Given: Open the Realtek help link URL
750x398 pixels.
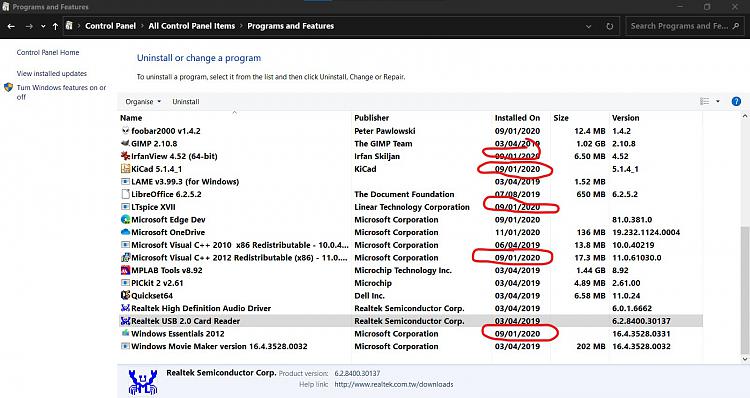Looking at the screenshot, I should point(394,384).
